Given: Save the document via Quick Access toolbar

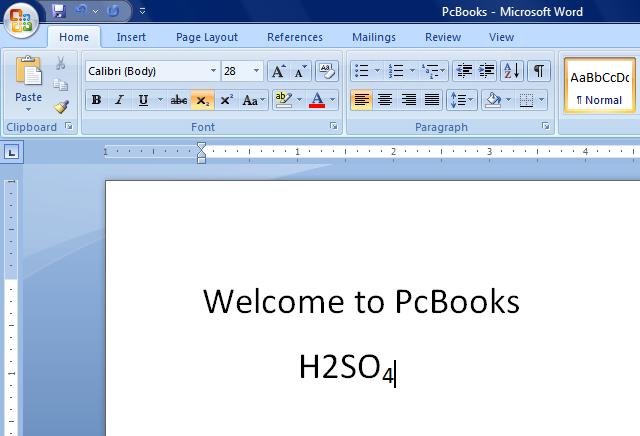Looking at the screenshot, I should click(x=59, y=11).
